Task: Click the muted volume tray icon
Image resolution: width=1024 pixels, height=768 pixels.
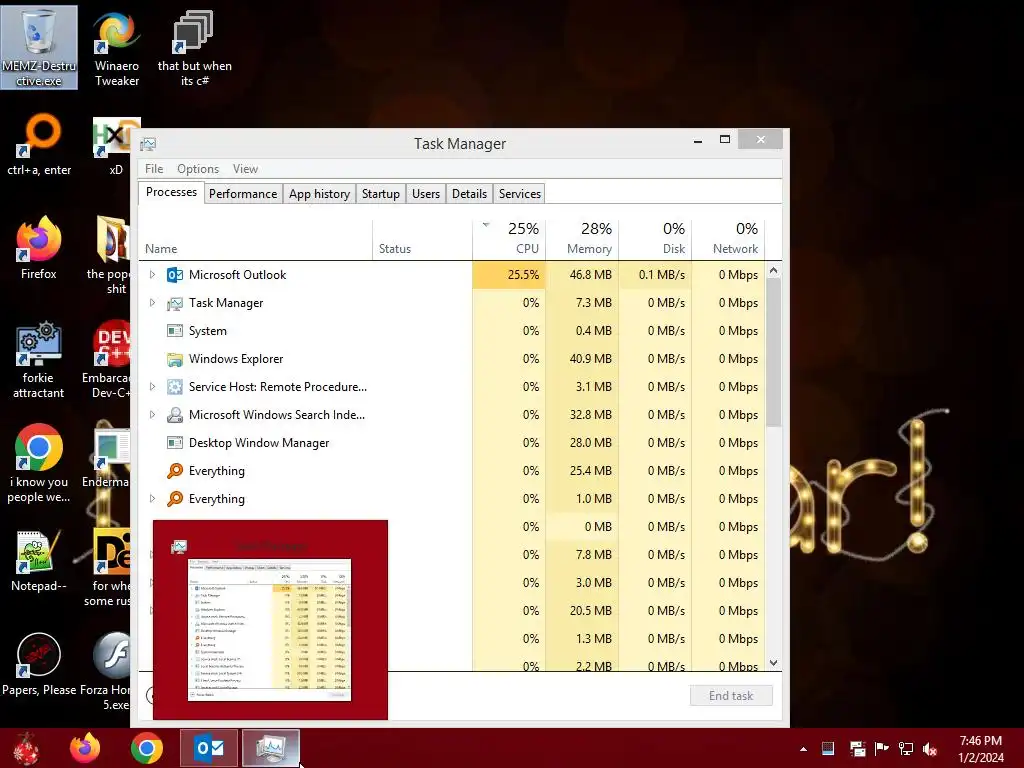Action: point(930,749)
